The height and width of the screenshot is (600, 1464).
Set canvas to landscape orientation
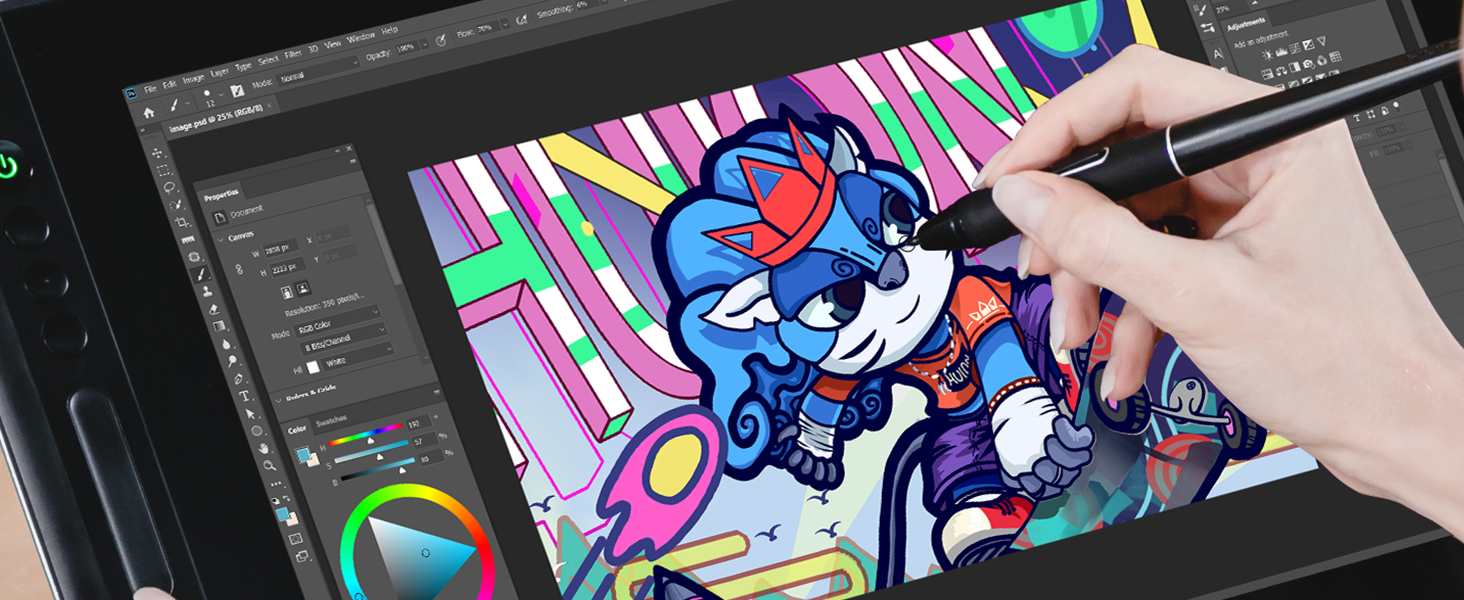(302, 289)
